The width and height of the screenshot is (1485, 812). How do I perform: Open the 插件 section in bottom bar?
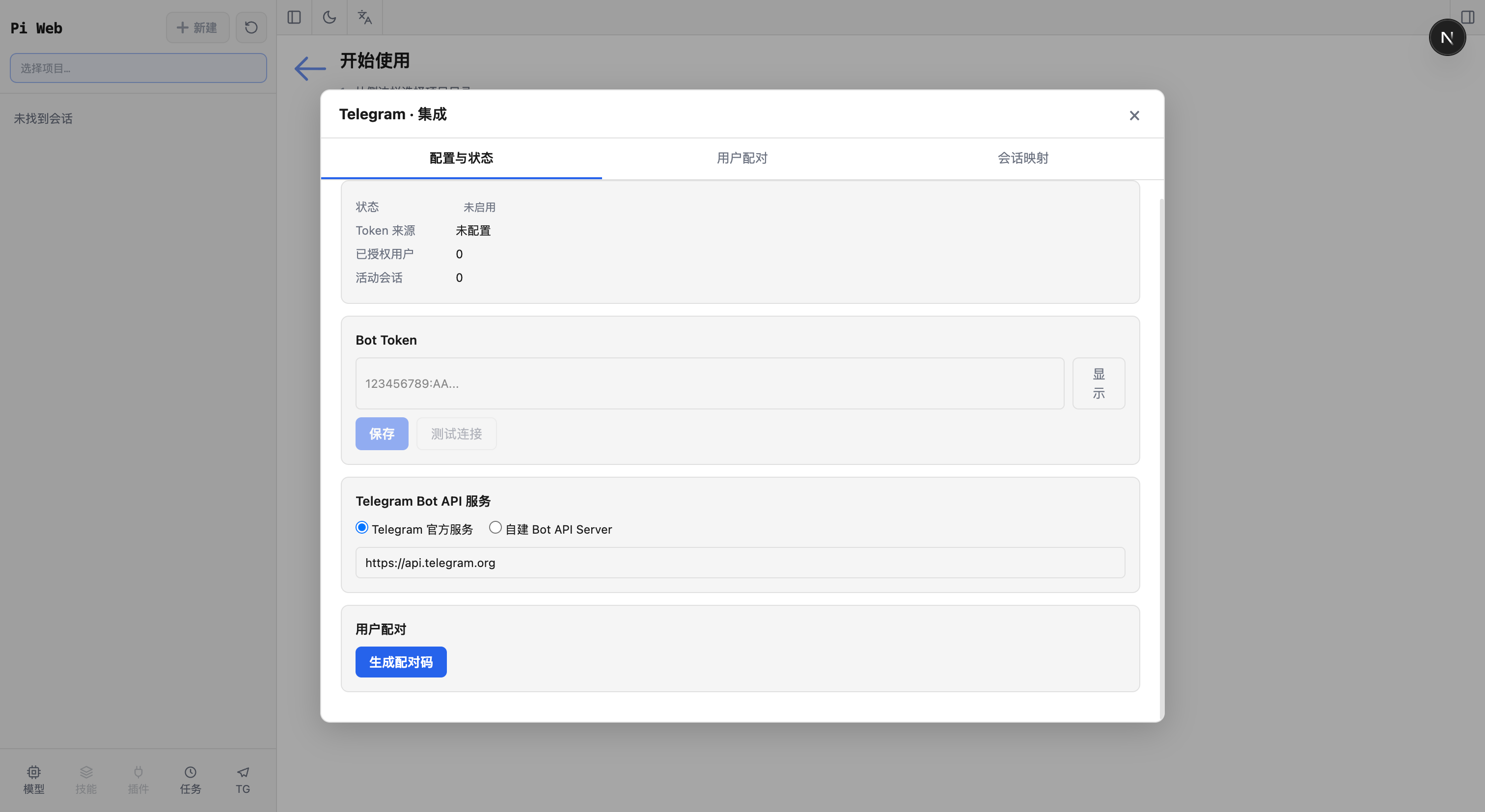point(138,780)
